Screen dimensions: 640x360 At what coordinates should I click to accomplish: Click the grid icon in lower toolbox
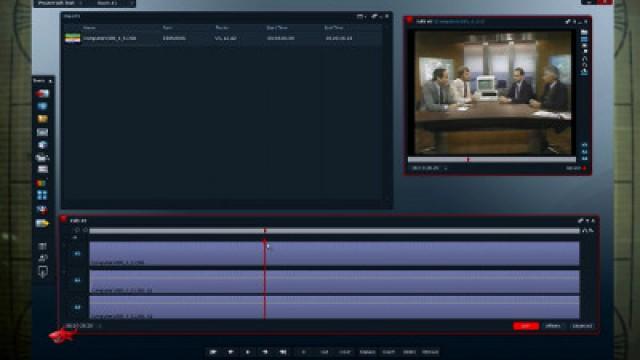coord(42,246)
